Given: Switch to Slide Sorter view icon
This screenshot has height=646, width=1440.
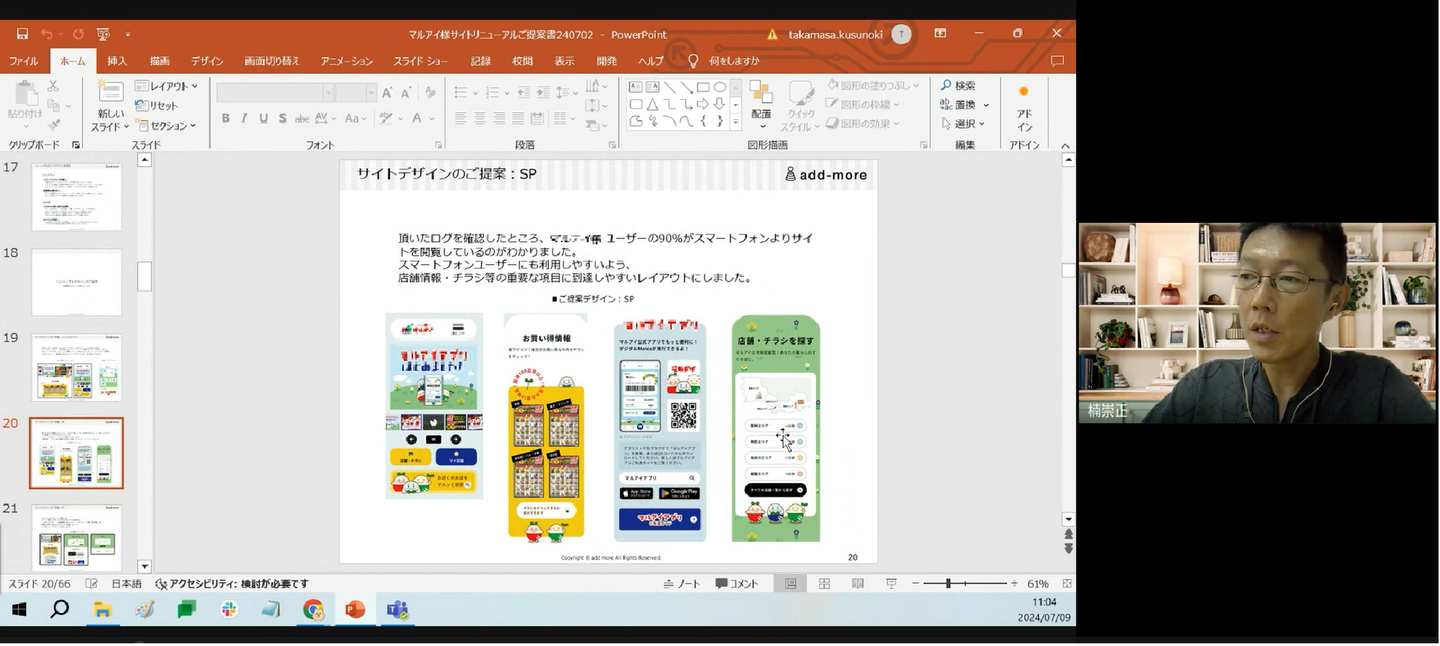Looking at the screenshot, I should (824, 584).
